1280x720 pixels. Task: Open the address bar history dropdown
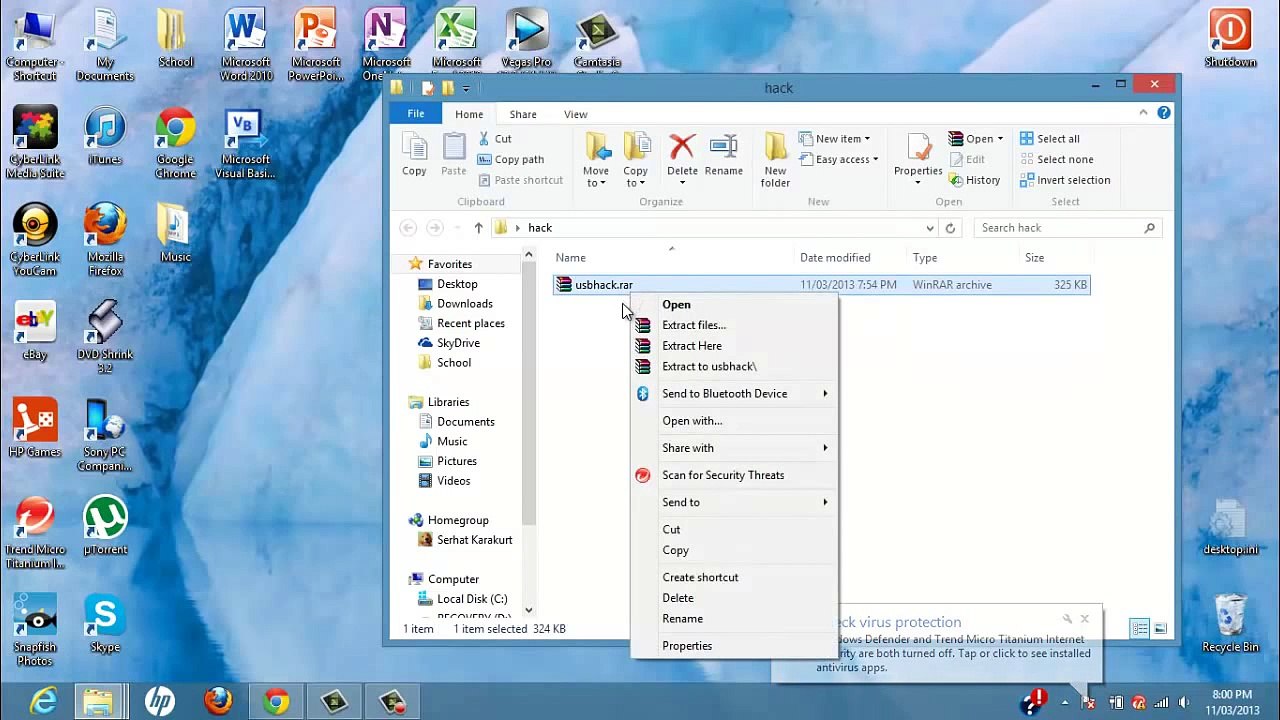(930, 228)
